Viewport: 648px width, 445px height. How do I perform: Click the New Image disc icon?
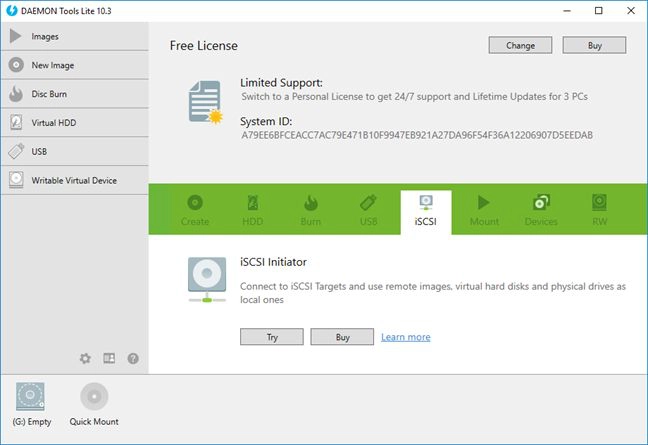click(x=16, y=65)
